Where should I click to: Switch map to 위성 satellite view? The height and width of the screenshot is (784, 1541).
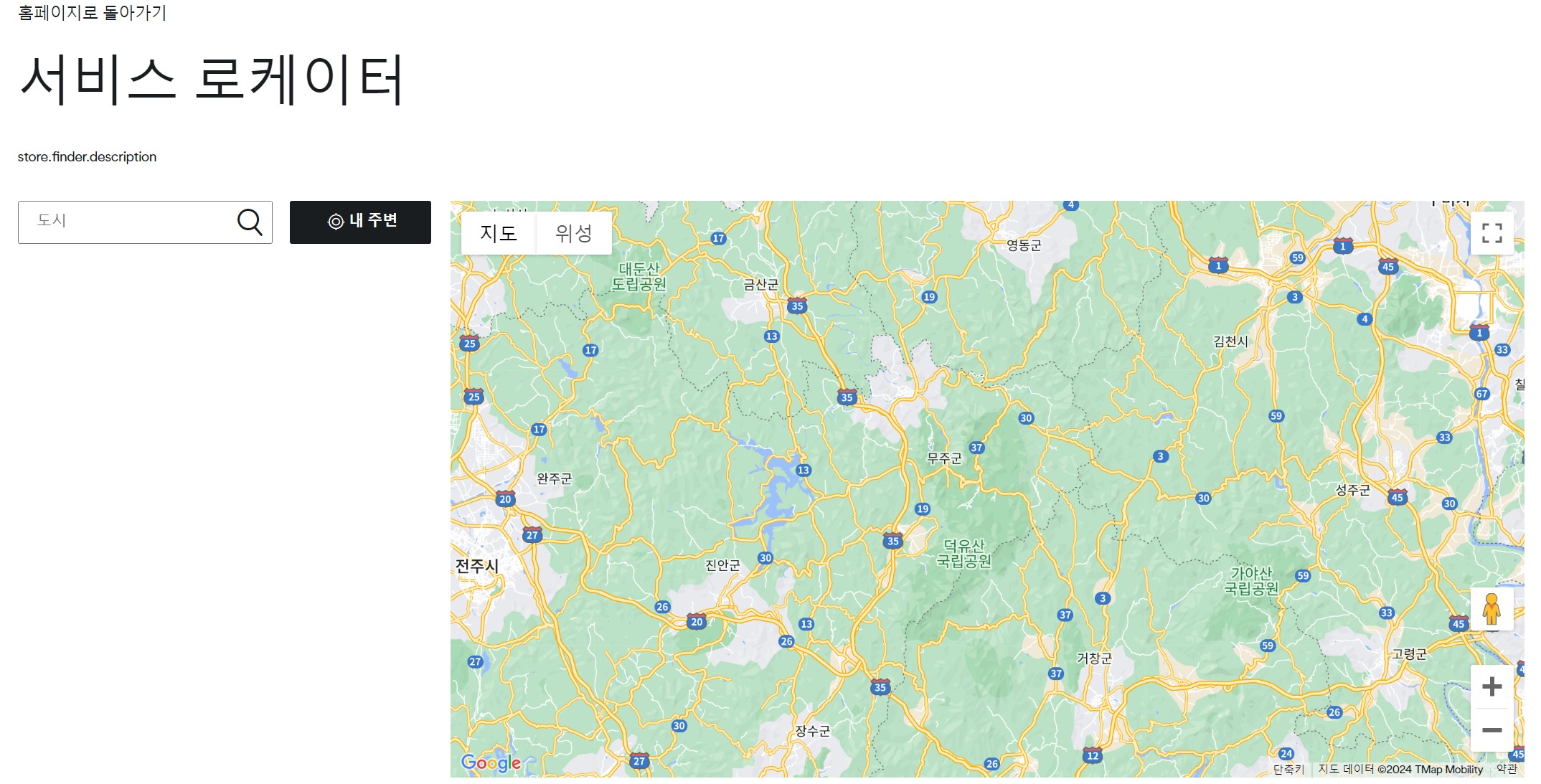(573, 233)
